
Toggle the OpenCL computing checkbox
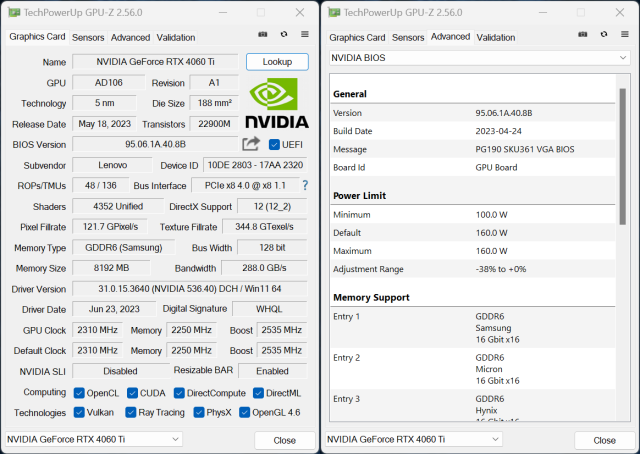click(78, 393)
